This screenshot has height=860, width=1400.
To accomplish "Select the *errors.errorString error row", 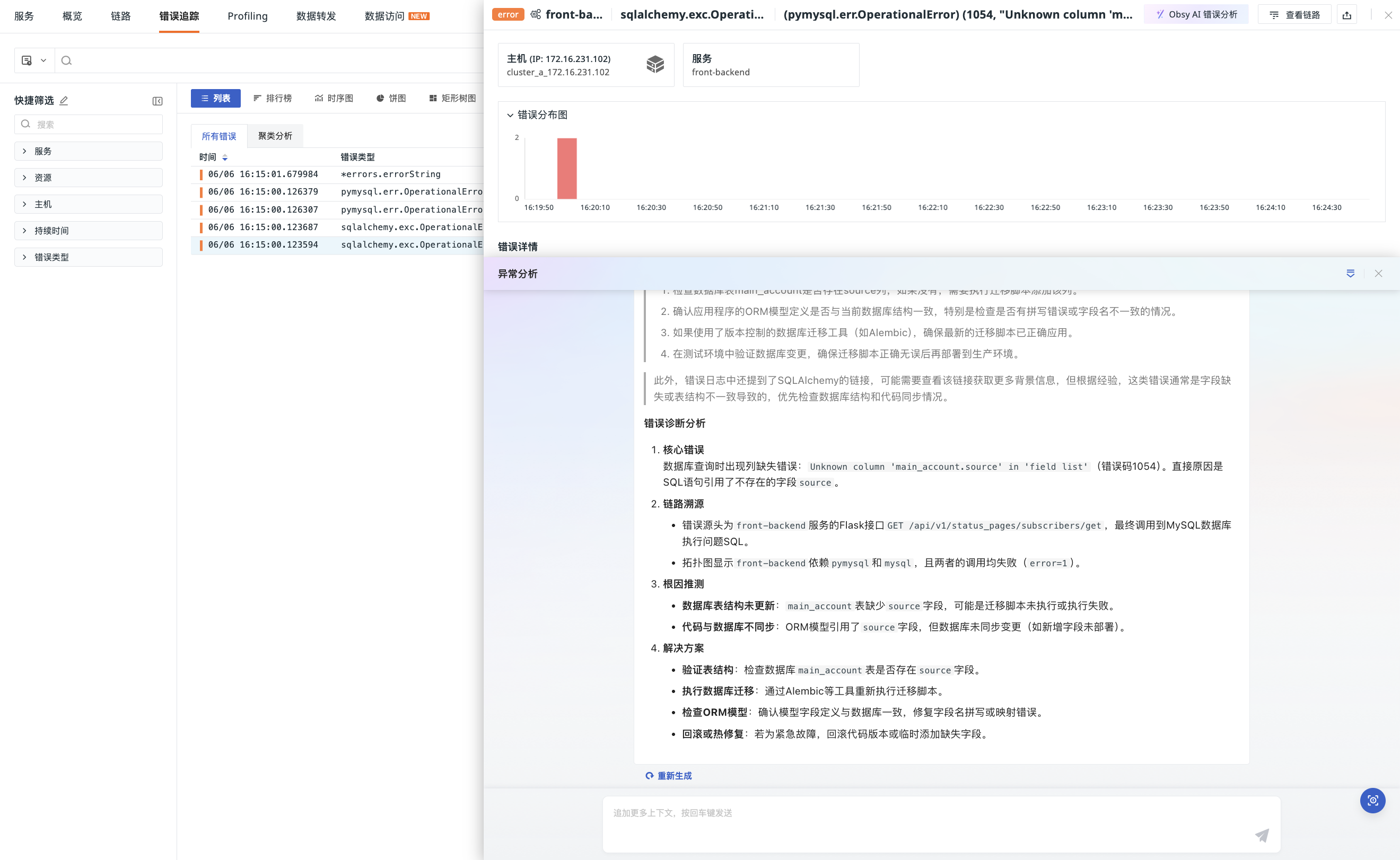I will click(x=337, y=174).
